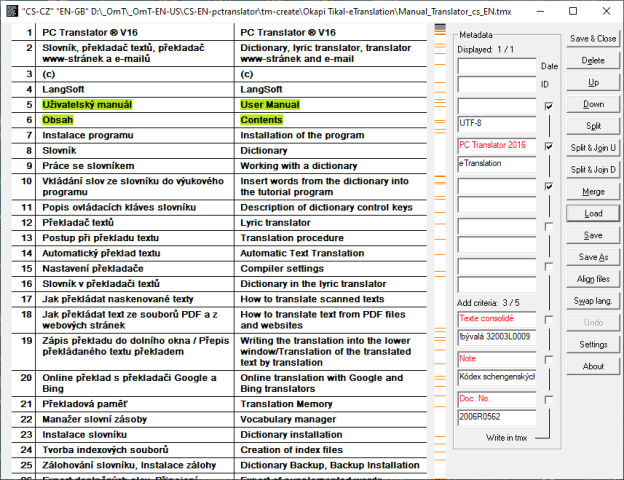This screenshot has height=480, width=624.
Task: Move the segment with the Down button
Action: coord(593,104)
